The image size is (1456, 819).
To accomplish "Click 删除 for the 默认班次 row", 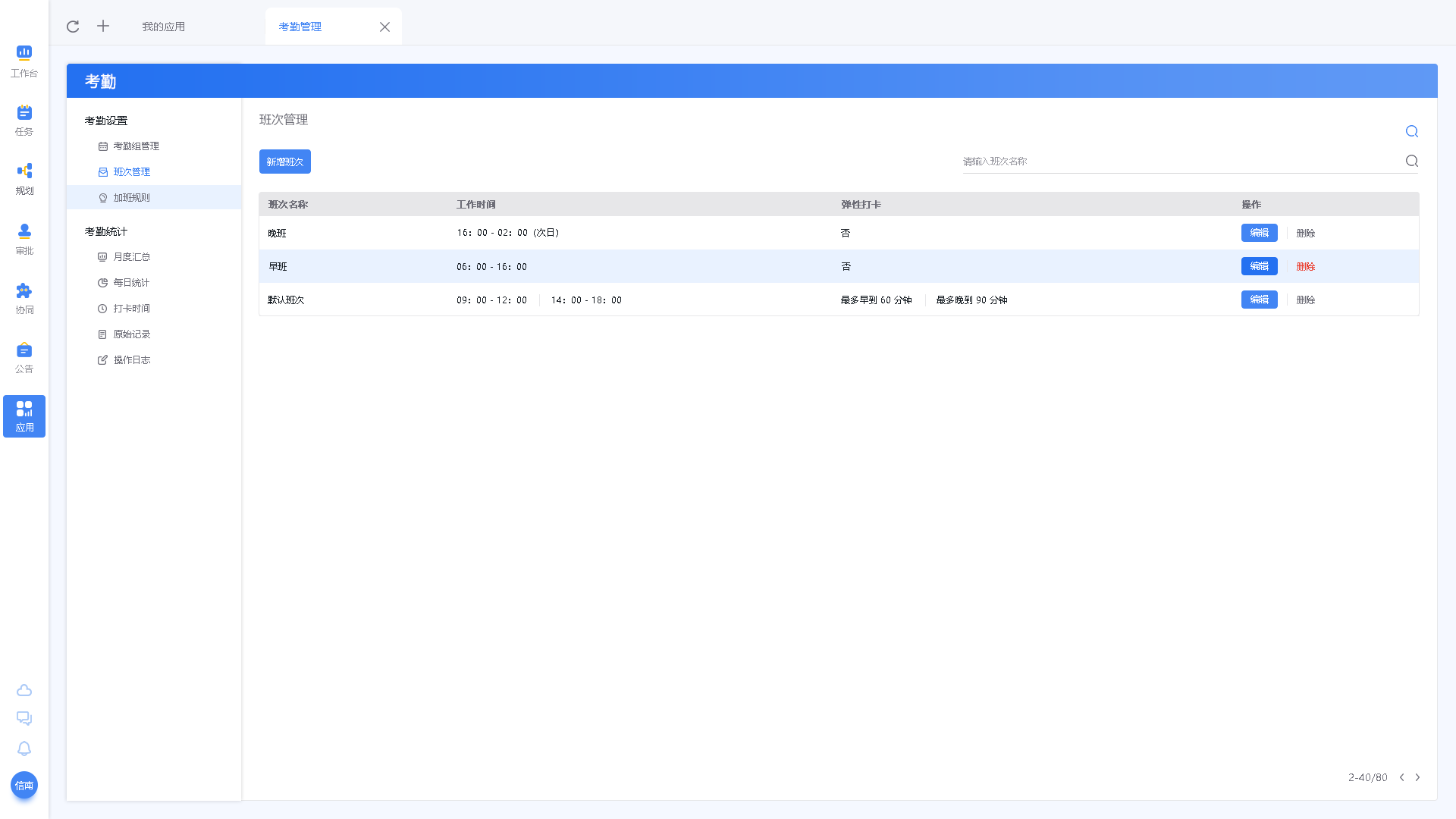I will (x=1305, y=300).
